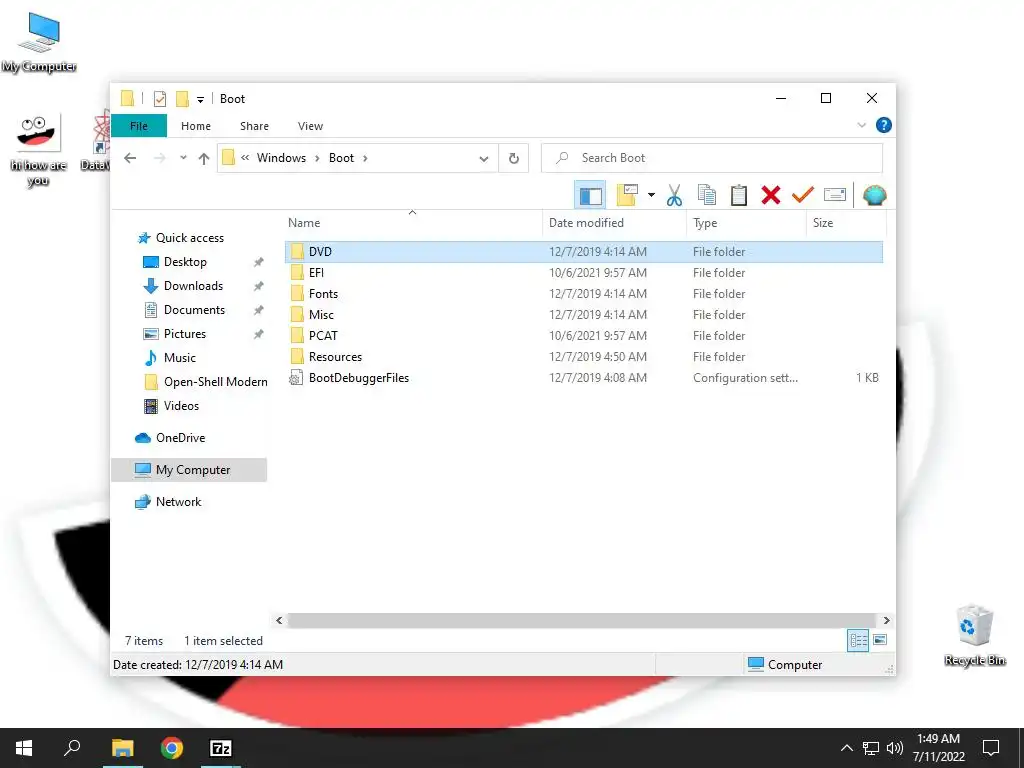Go back with the Back arrow
Image resolution: width=1024 pixels, height=768 pixels.
pos(130,158)
